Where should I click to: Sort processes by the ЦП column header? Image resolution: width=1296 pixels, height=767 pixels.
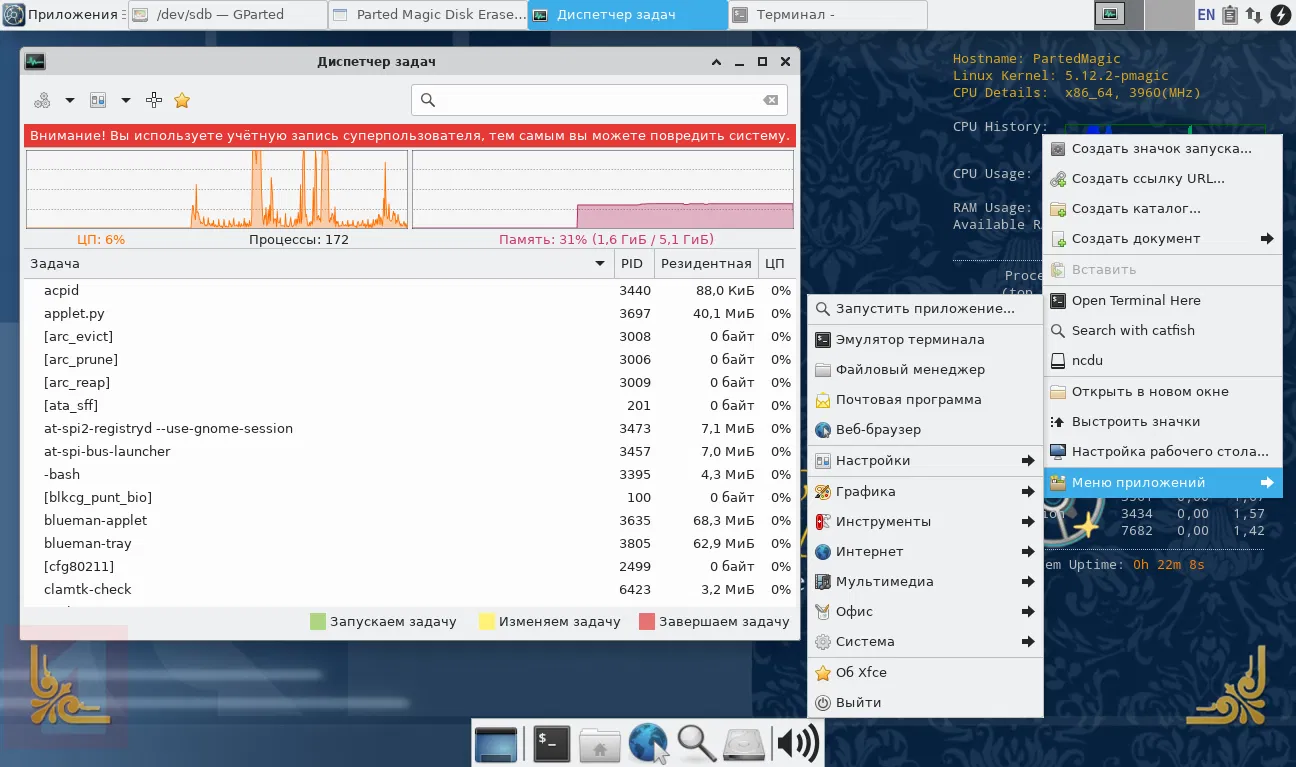pyautogui.click(x=776, y=264)
